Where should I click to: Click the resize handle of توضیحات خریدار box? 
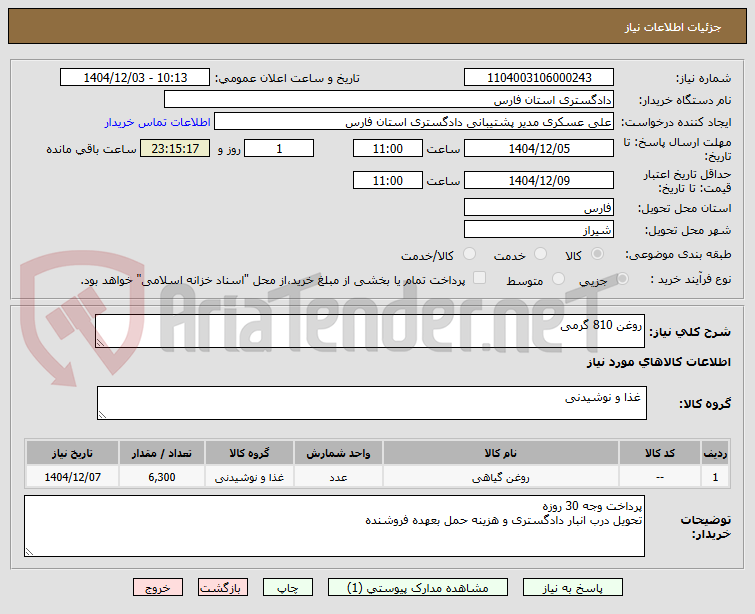[29, 552]
